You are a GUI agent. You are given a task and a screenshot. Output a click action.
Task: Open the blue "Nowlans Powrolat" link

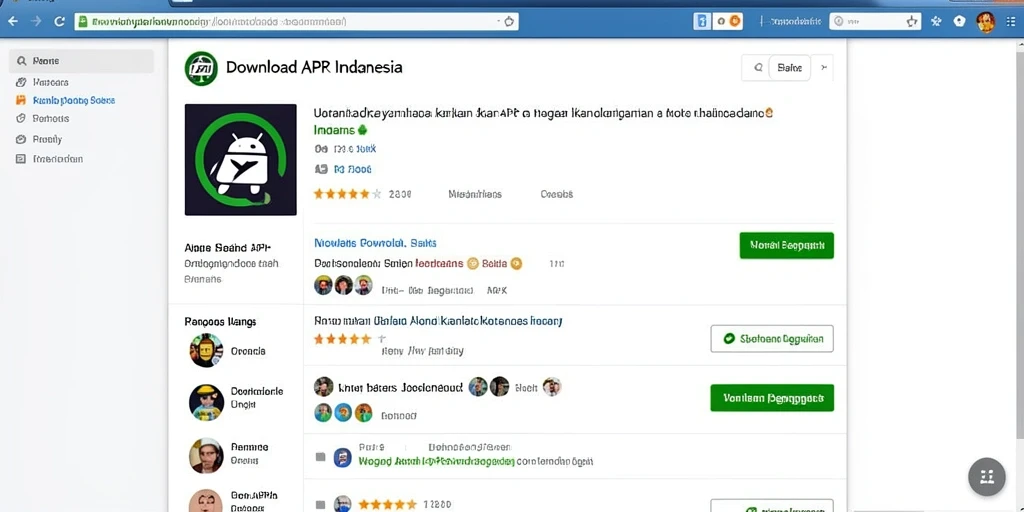pyautogui.click(x=376, y=243)
